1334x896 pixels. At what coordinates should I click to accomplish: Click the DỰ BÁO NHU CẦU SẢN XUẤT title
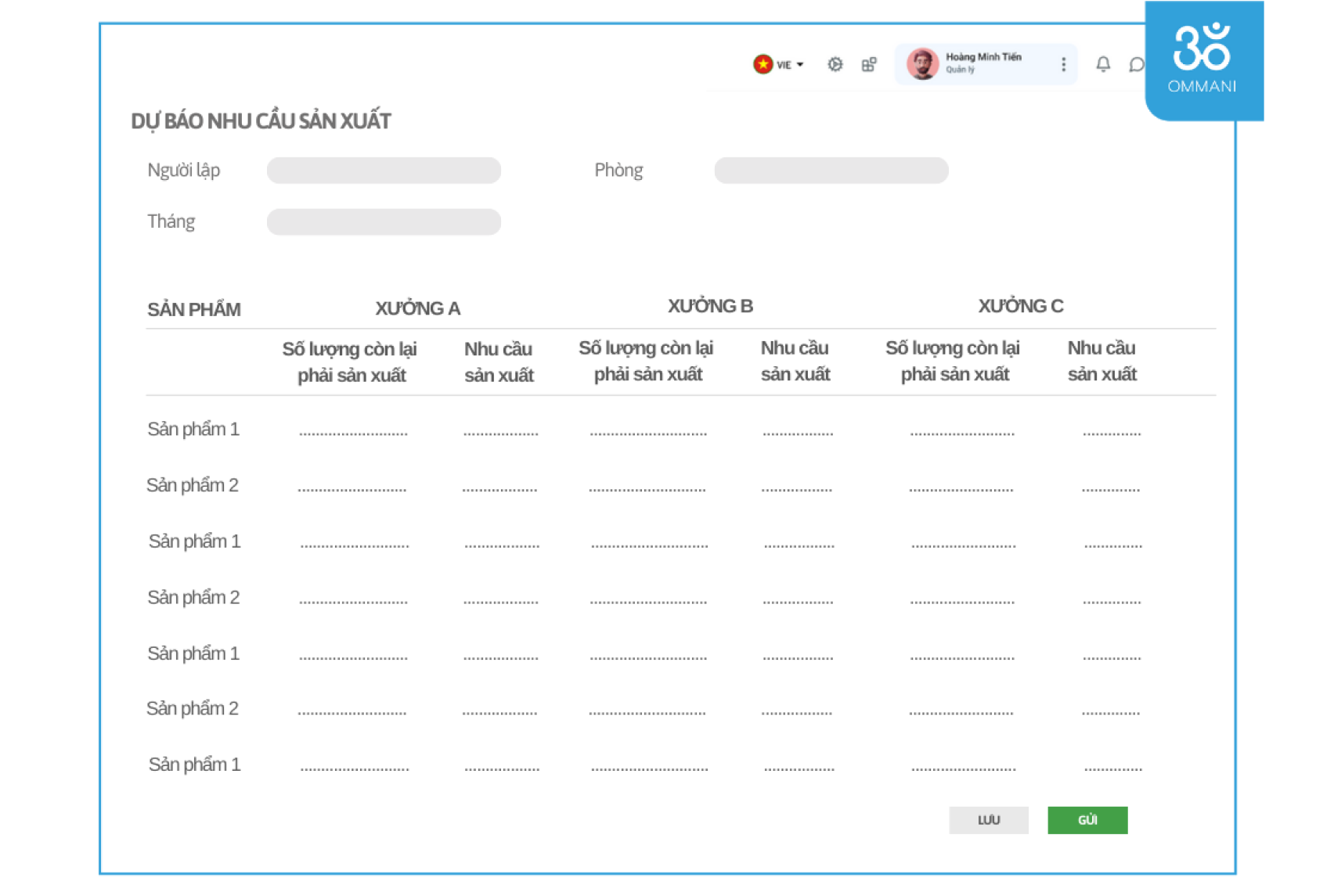261,121
